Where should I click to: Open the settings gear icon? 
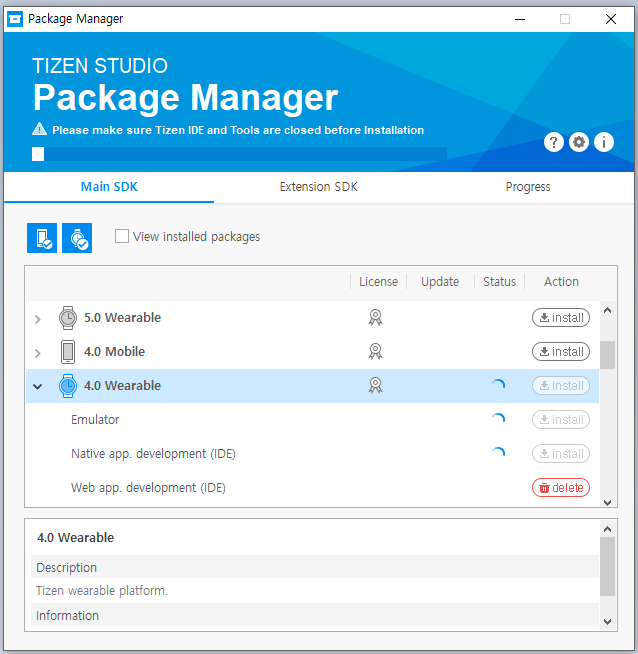pyautogui.click(x=579, y=142)
